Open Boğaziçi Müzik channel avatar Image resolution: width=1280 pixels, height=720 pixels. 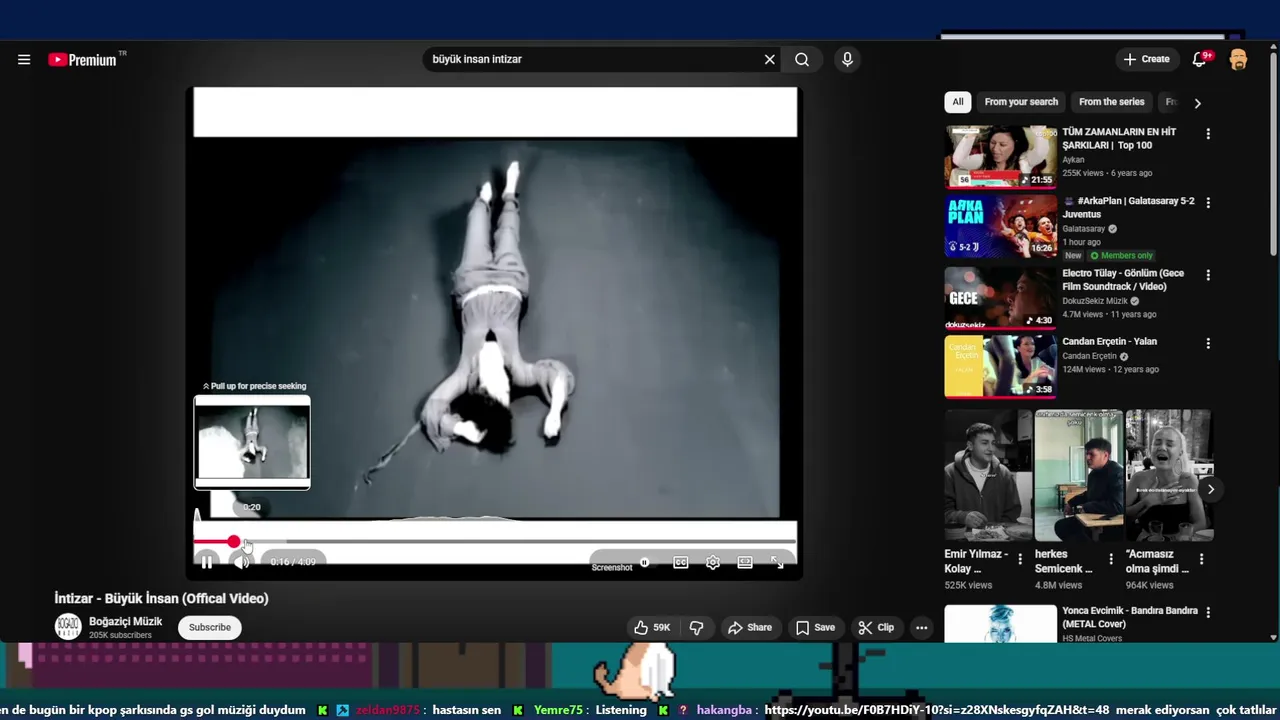pos(68,627)
